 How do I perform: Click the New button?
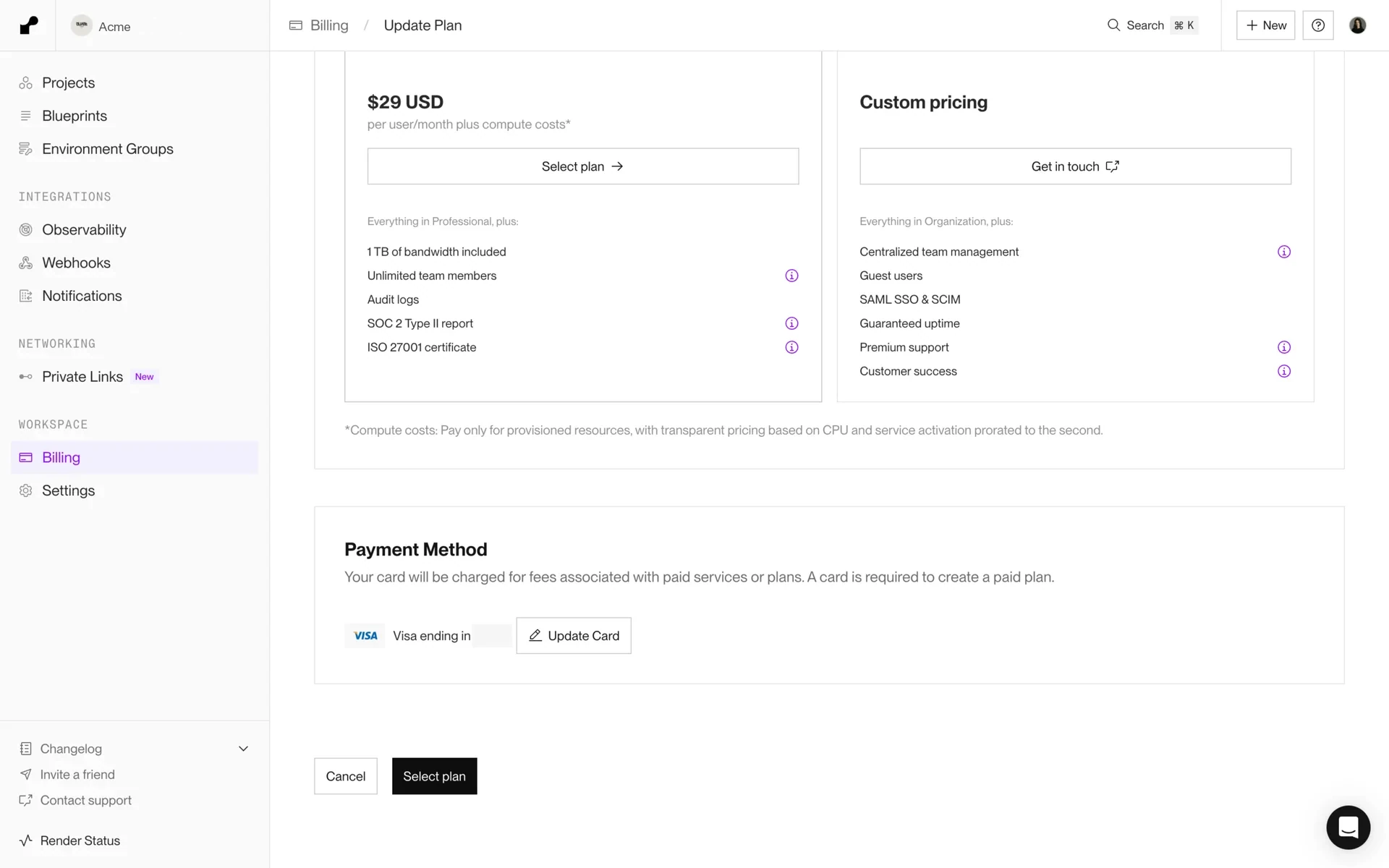click(x=1265, y=25)
